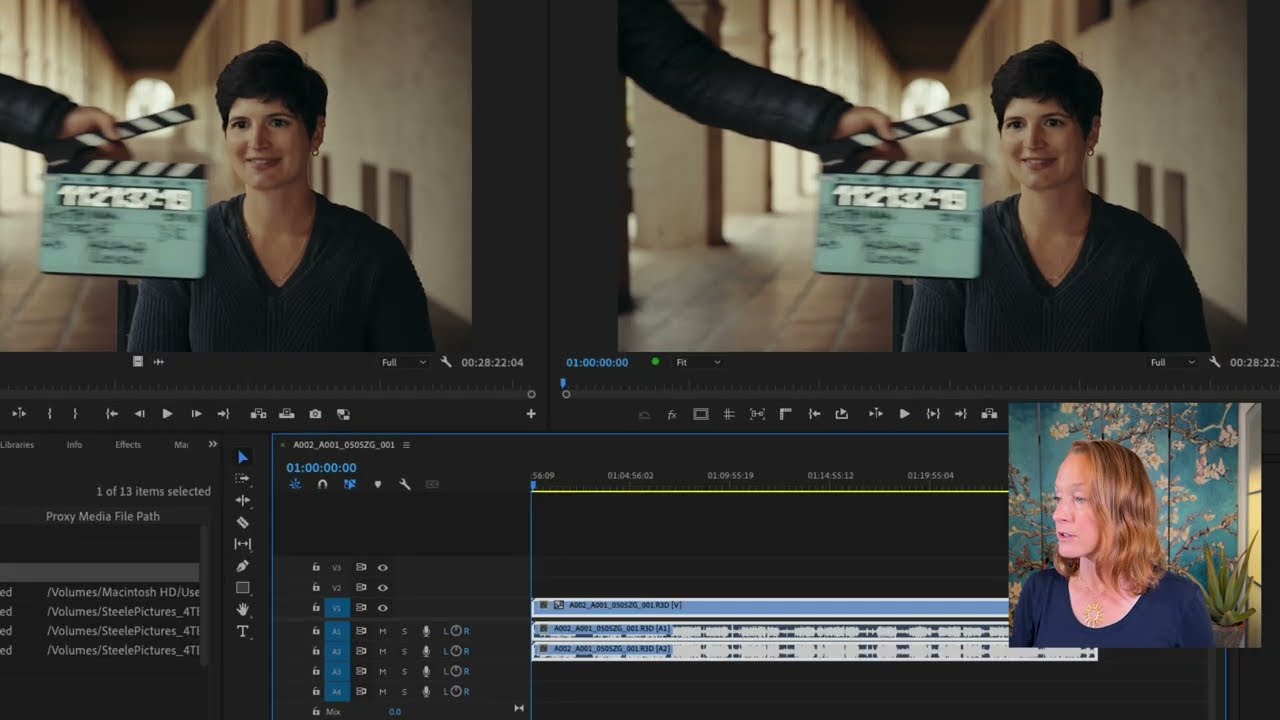
Task: Click the Export Frame camera icon
Action: [x=315, y=414]
